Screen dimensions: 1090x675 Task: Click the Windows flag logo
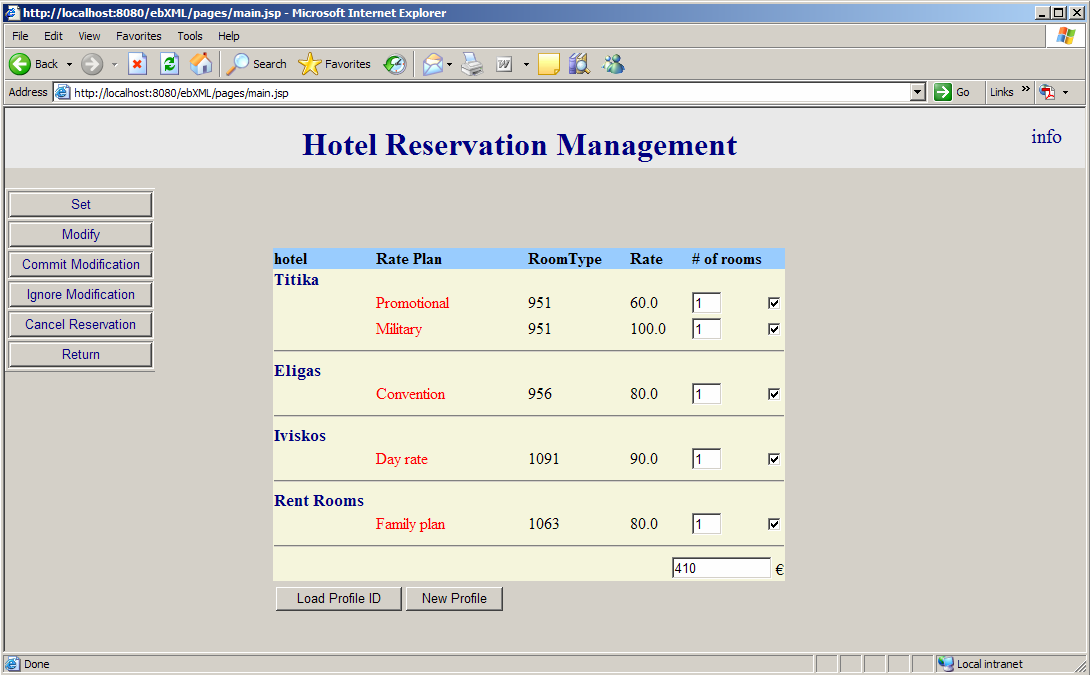pos(1065,36)
